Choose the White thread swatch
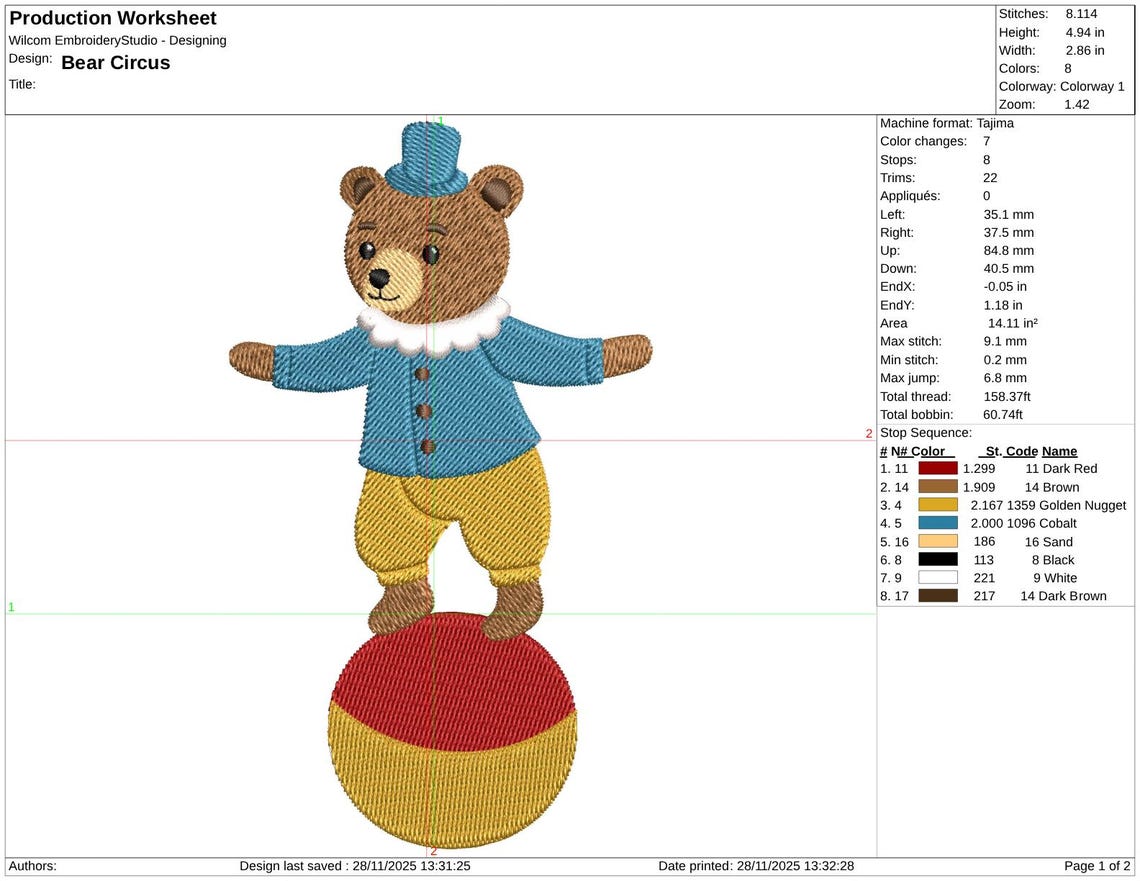This screenshot has height=881, width=1140. point(938,578)
